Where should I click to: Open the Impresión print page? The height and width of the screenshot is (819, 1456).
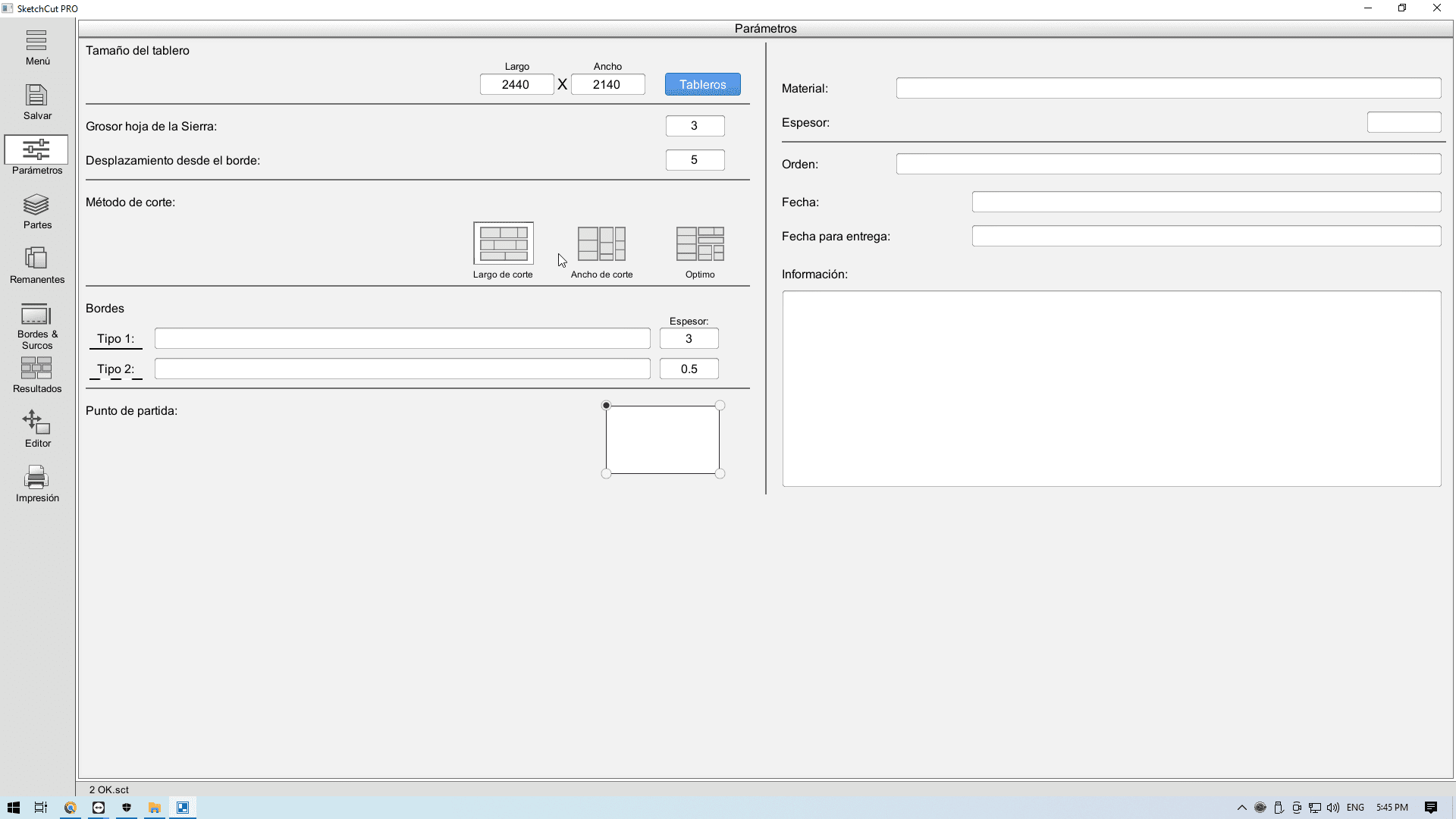pyautogui.click(x=36, y=484)
